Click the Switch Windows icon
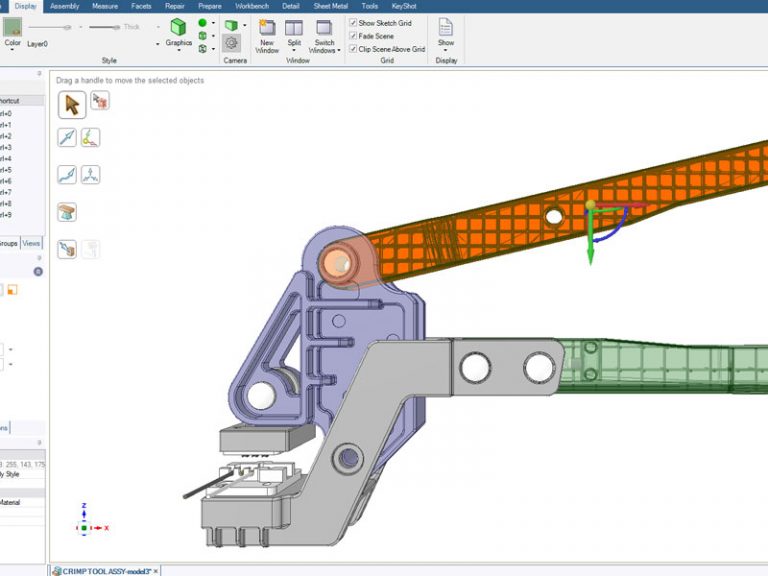This screenshot has height=576, width=768. (x=324, y=28)
